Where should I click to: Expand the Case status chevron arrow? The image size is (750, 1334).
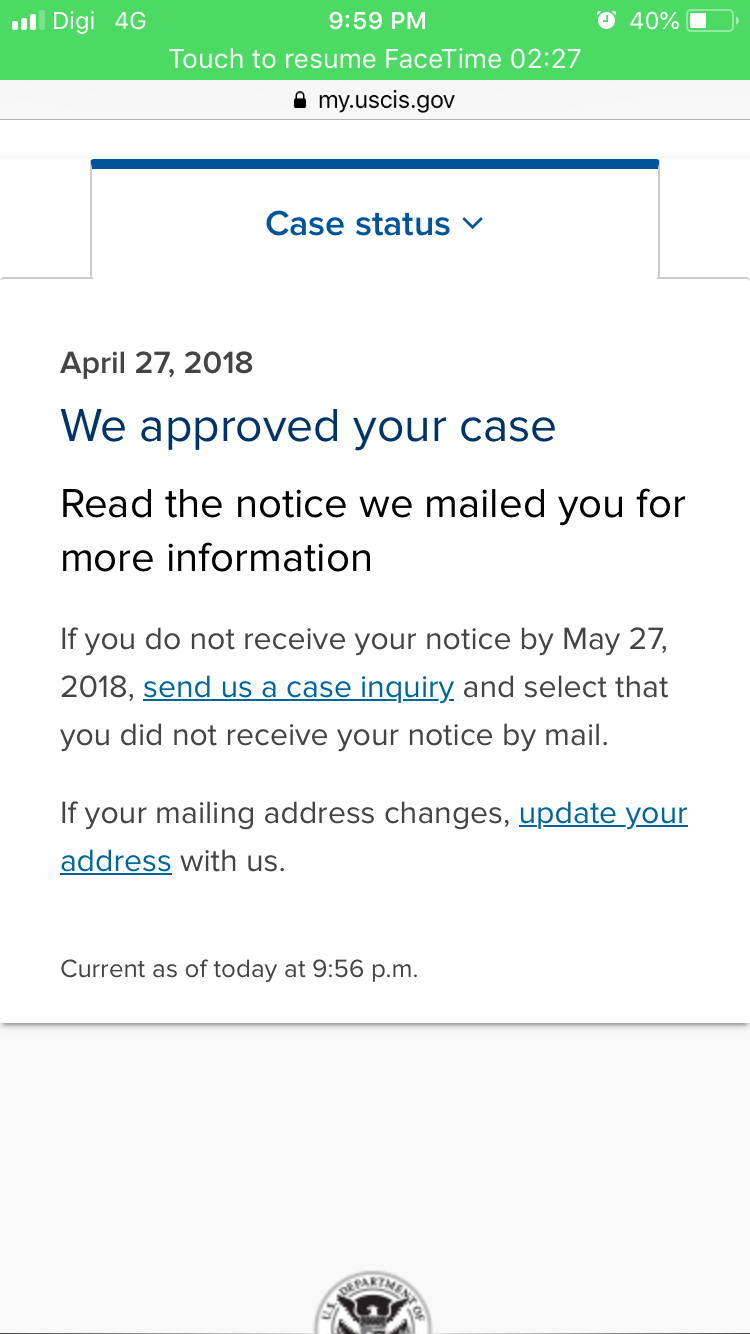473,224
